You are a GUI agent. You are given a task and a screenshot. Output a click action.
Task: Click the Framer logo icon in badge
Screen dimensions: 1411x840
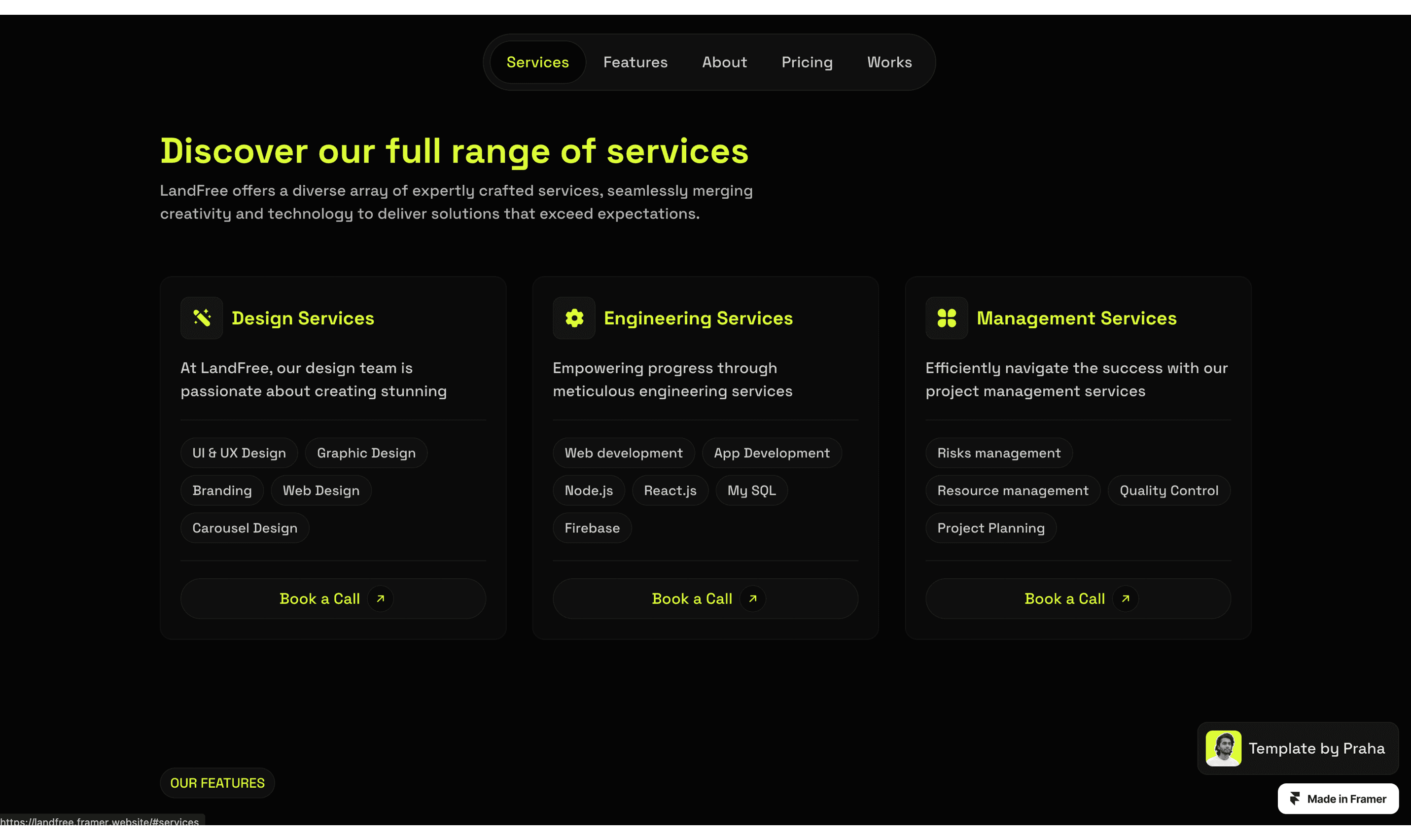click(1295, 799)
